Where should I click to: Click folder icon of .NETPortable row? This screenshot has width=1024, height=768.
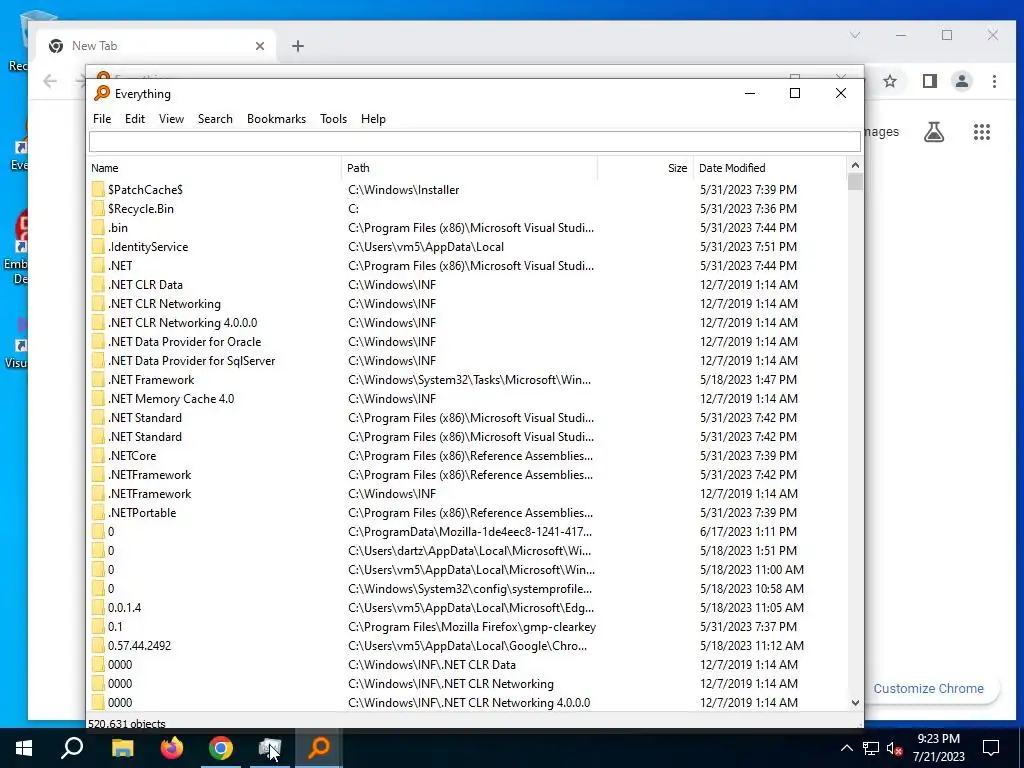(98, 513)
